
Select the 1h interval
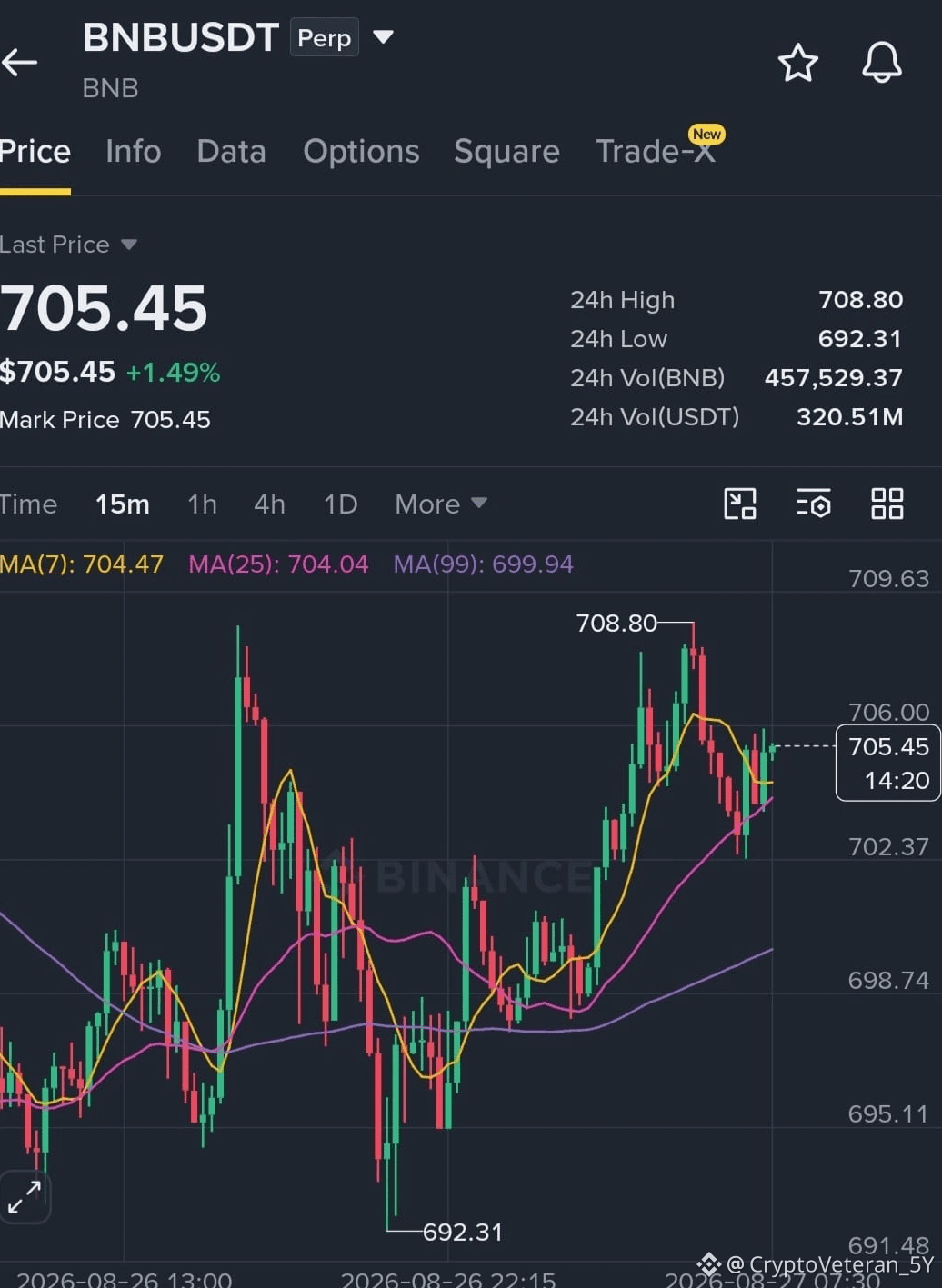click(202, 504)
